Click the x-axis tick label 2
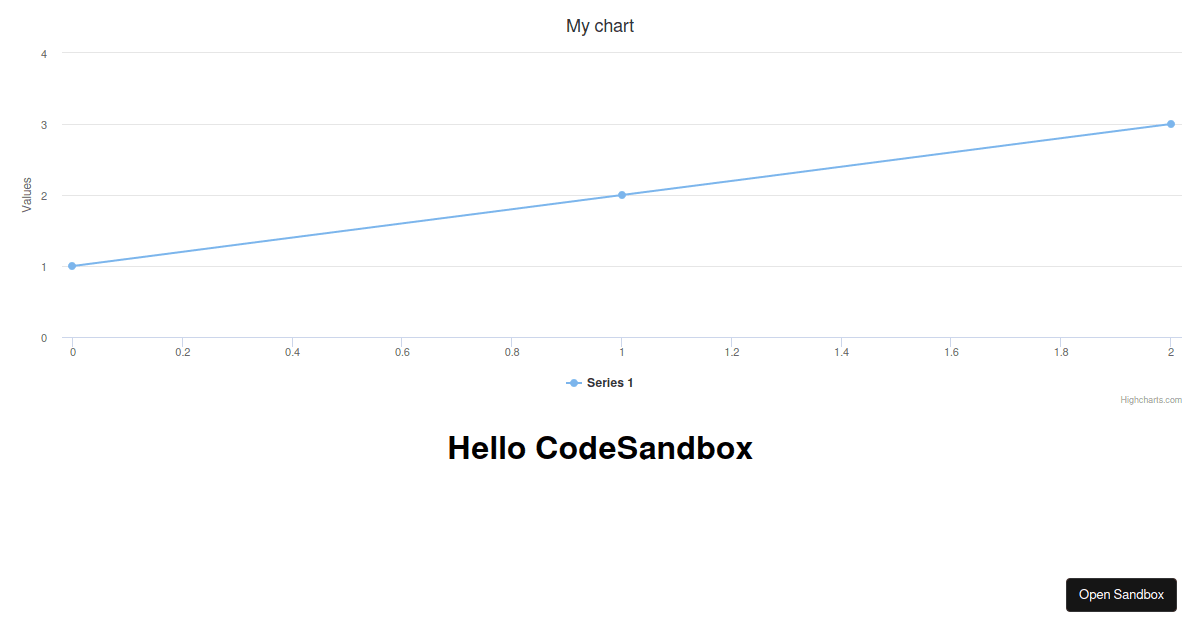The height and width of the screenshot is (630, 1200). pos(1171,352)
